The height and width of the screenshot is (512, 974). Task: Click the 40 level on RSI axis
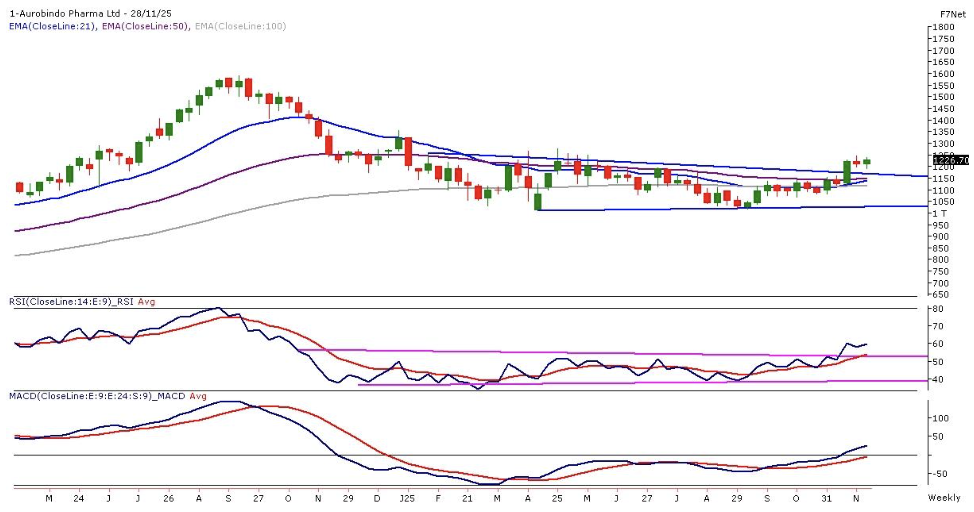pyautogui.click(x=938, y=380)
